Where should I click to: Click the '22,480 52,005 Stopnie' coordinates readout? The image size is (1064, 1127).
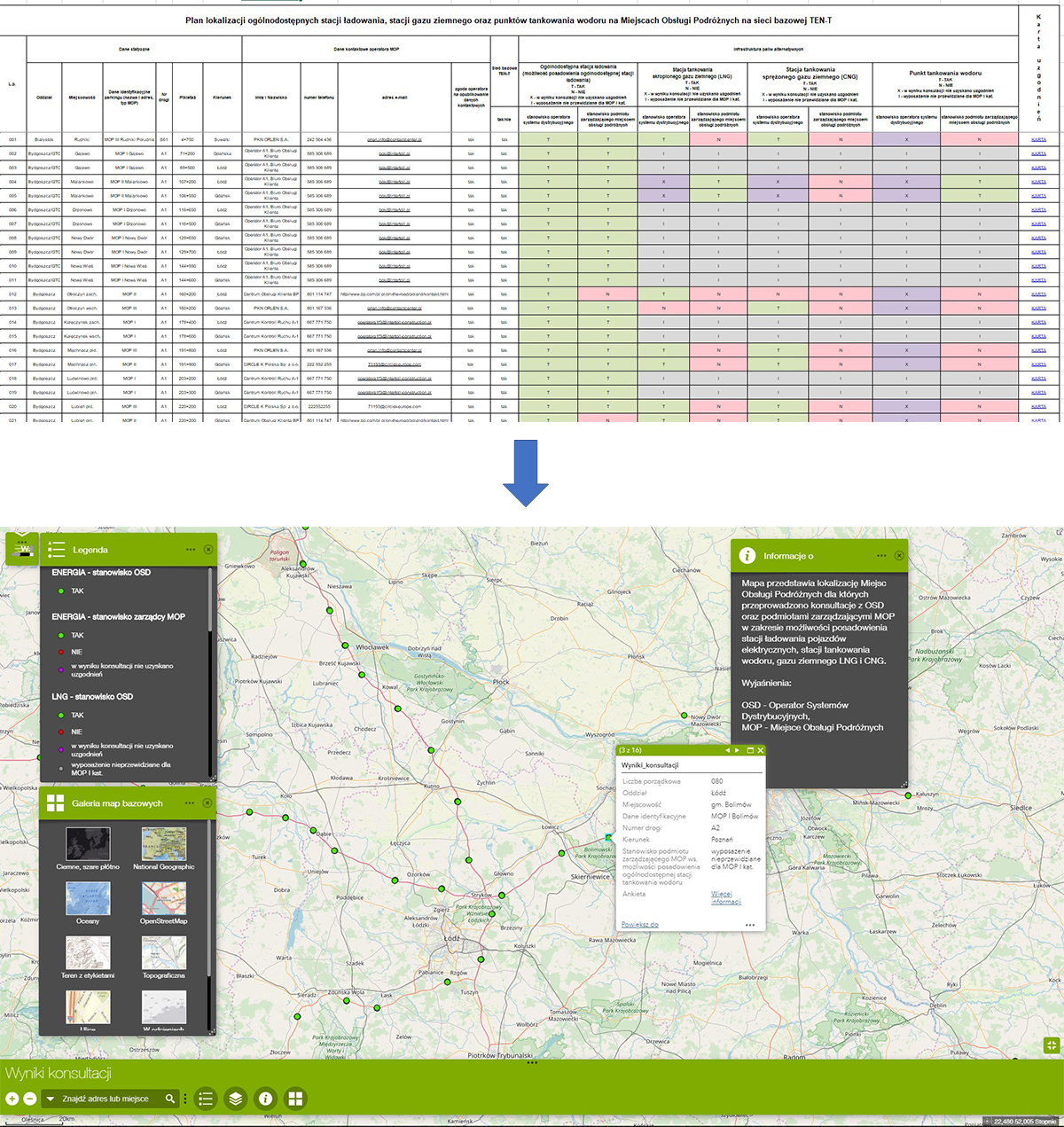[1026, 1122]
